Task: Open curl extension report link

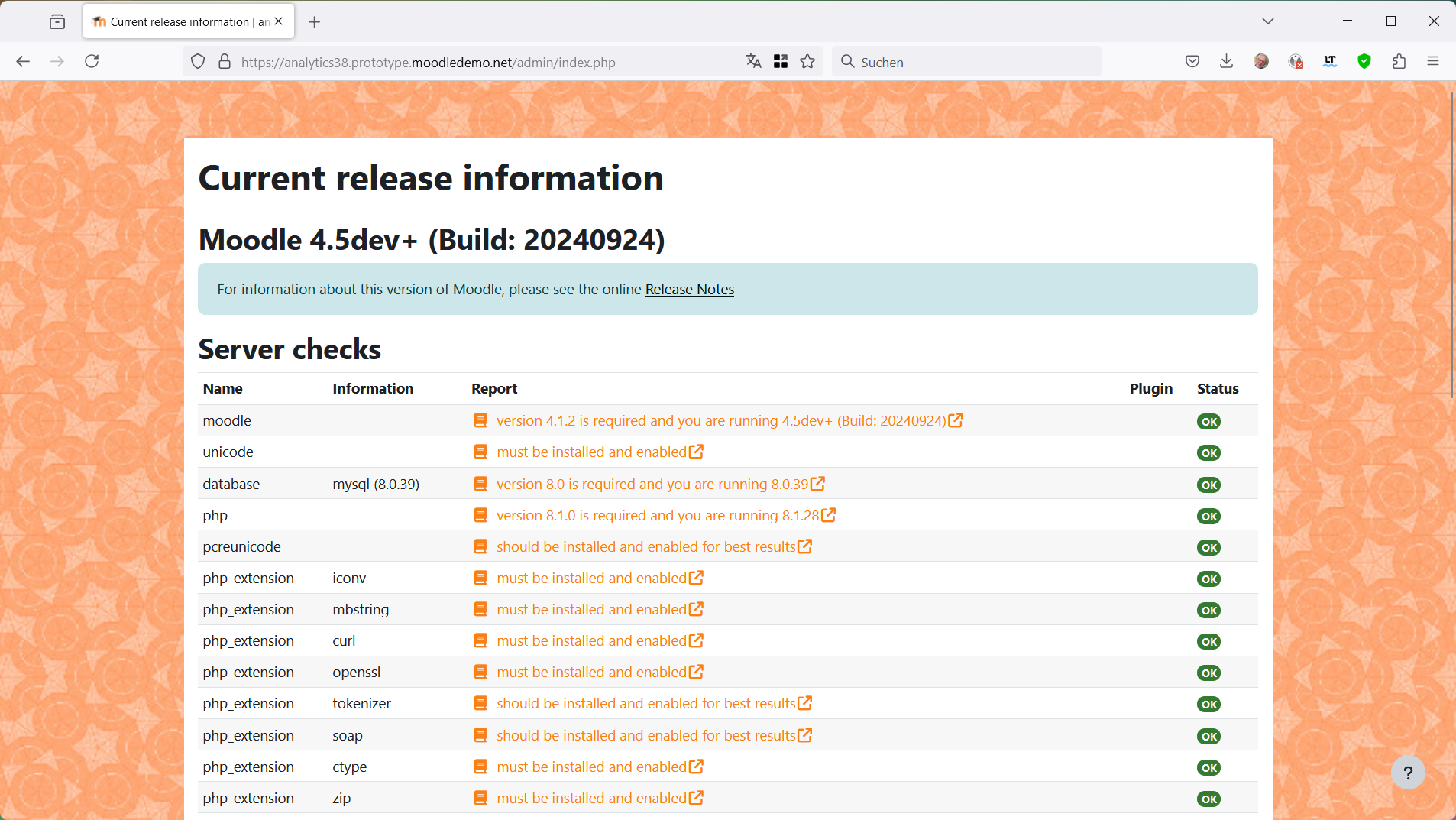Action: (x=600, y=641)
